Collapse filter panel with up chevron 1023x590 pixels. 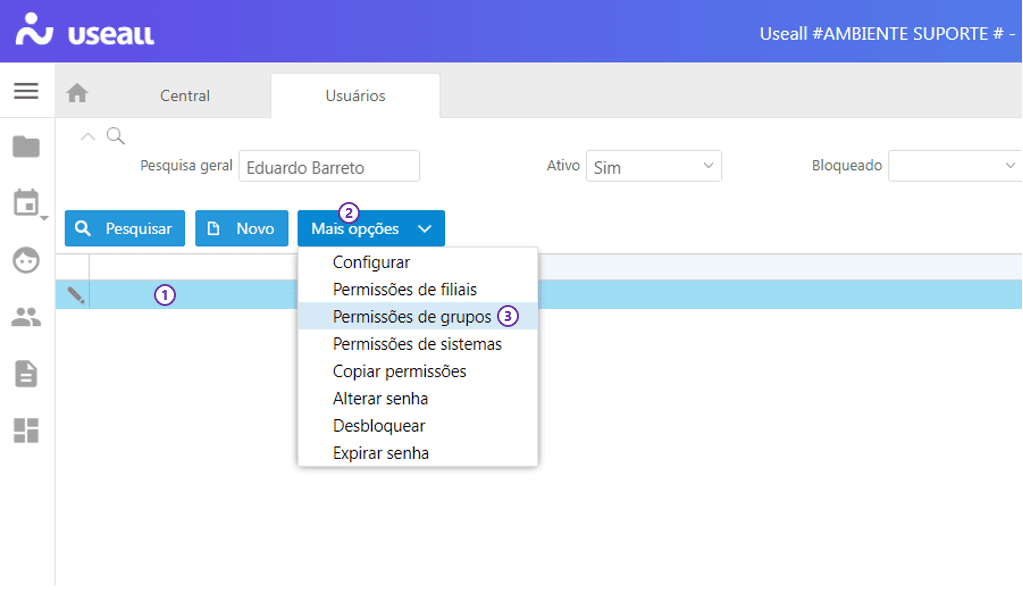87,136
